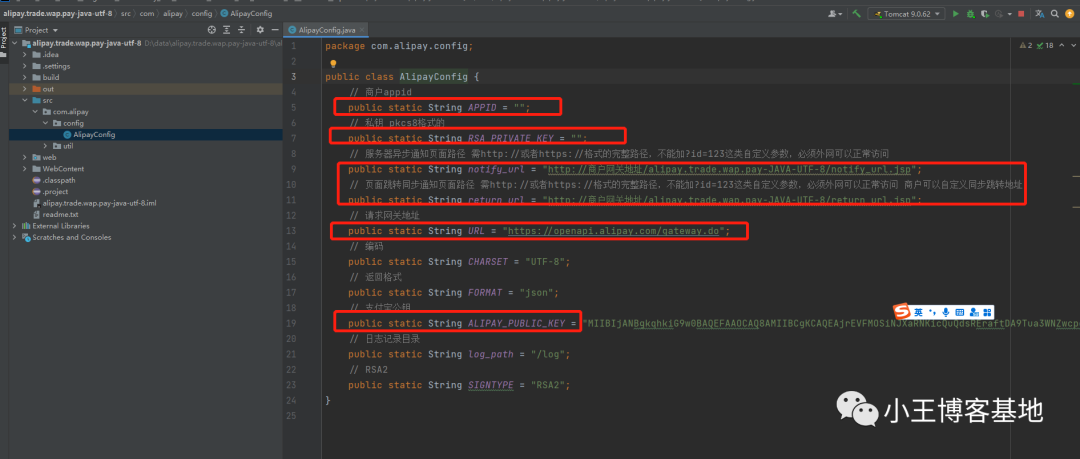Viewport: 1080px width, 459px height.
Task: Close the AlipayConfig.java tab
Action: tap(362, 30)
